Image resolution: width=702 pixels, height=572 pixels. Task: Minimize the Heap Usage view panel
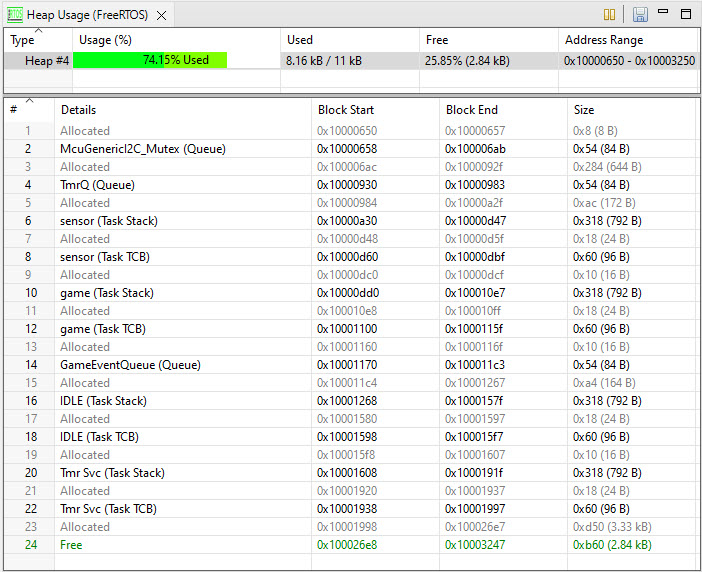pyautogui.click(x=664, y=14)
